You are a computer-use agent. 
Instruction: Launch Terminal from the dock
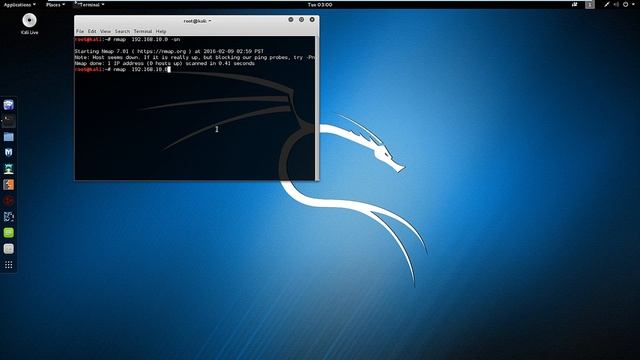pos(9,121)
